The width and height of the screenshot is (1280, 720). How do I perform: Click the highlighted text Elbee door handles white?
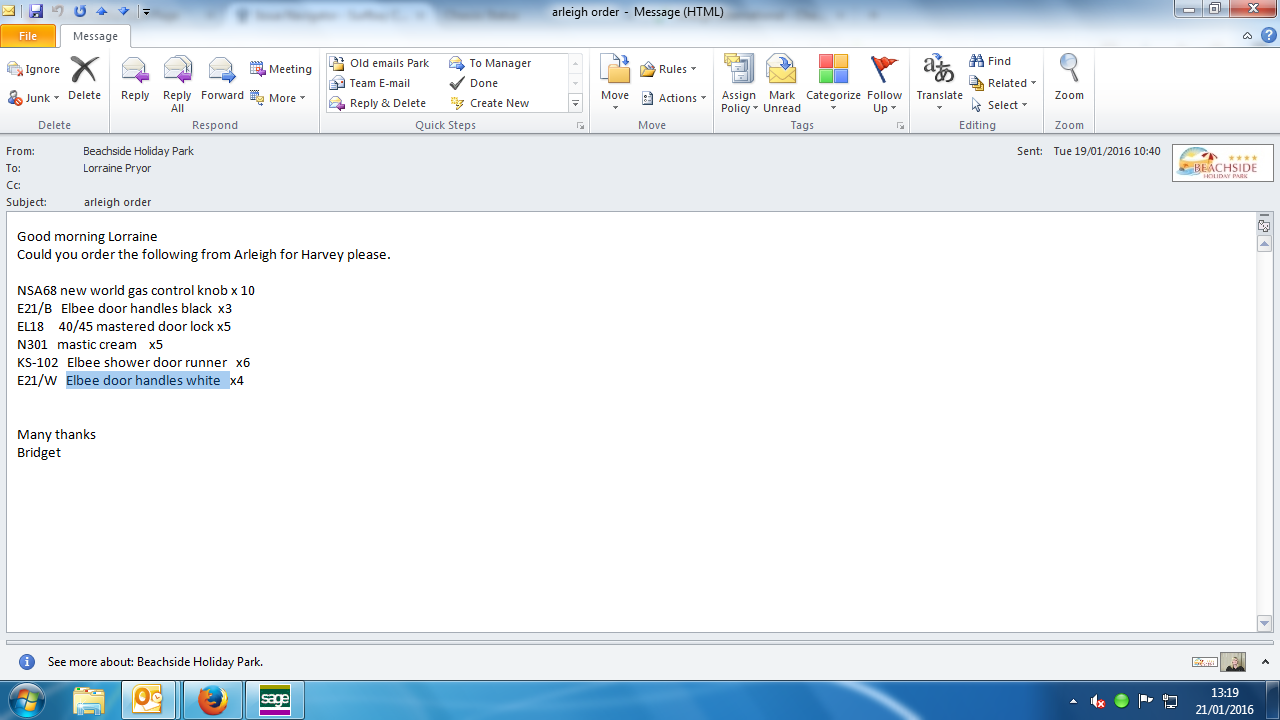click(147, 381)
